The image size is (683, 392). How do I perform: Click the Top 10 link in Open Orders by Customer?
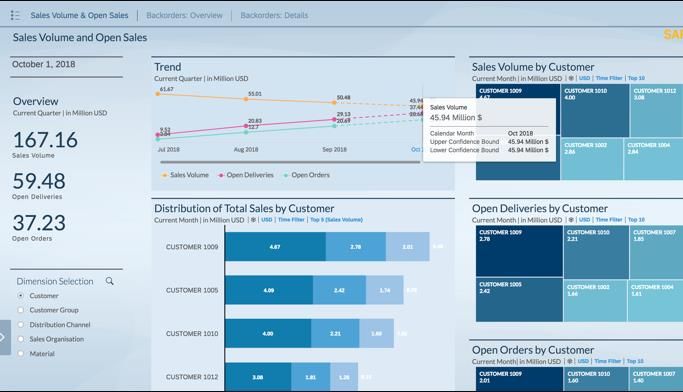click(x=635, y=362)
